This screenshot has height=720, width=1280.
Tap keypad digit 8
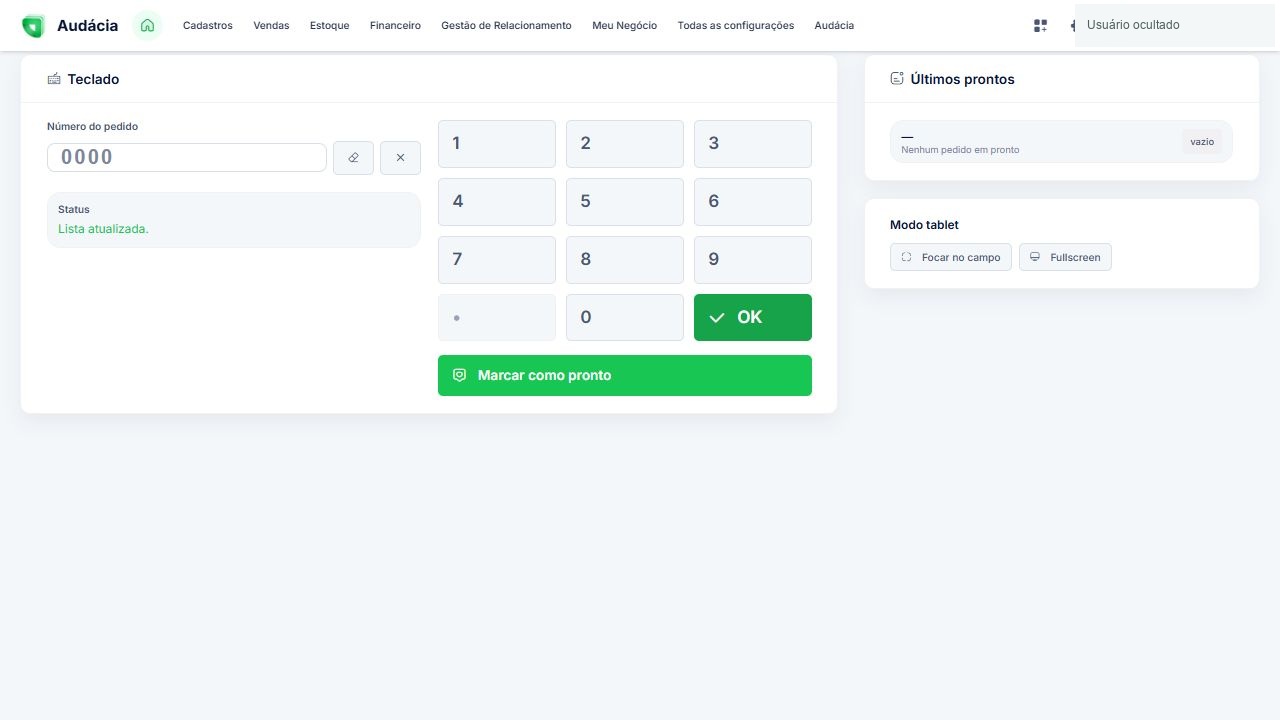click(x=625, y=260)
